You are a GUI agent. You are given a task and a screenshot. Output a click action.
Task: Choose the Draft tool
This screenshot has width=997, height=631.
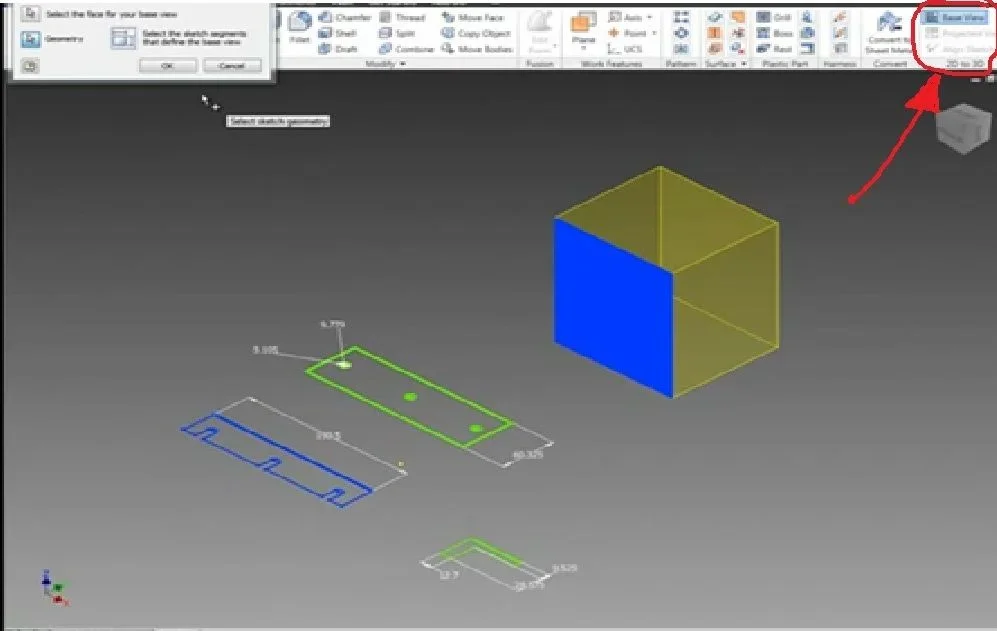(338, 49)
